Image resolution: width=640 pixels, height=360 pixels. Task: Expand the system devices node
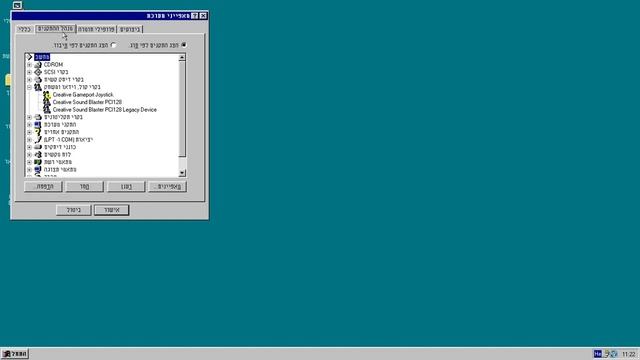29,124
